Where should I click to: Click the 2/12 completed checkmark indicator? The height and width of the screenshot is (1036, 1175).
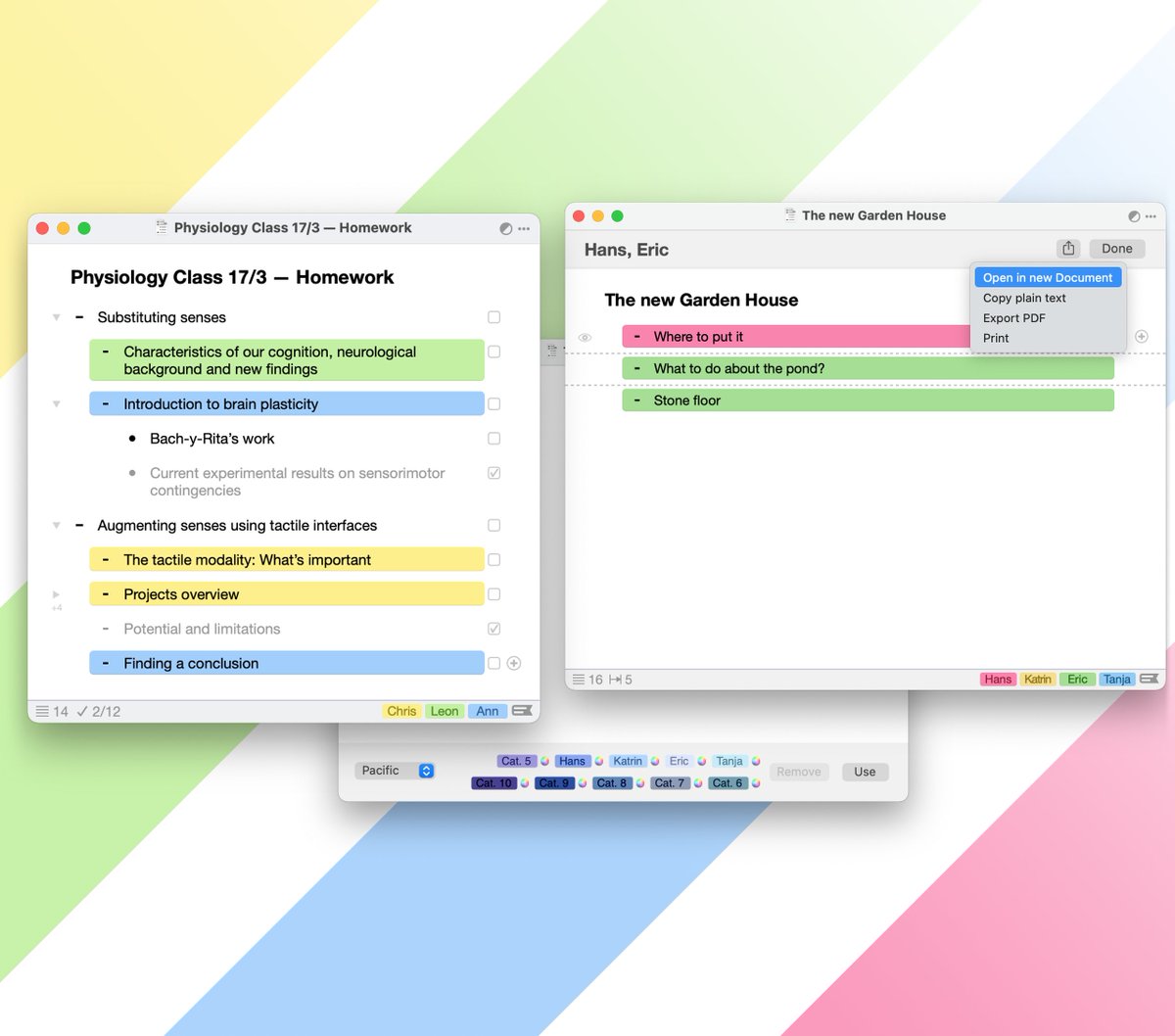tap(99, 712)
